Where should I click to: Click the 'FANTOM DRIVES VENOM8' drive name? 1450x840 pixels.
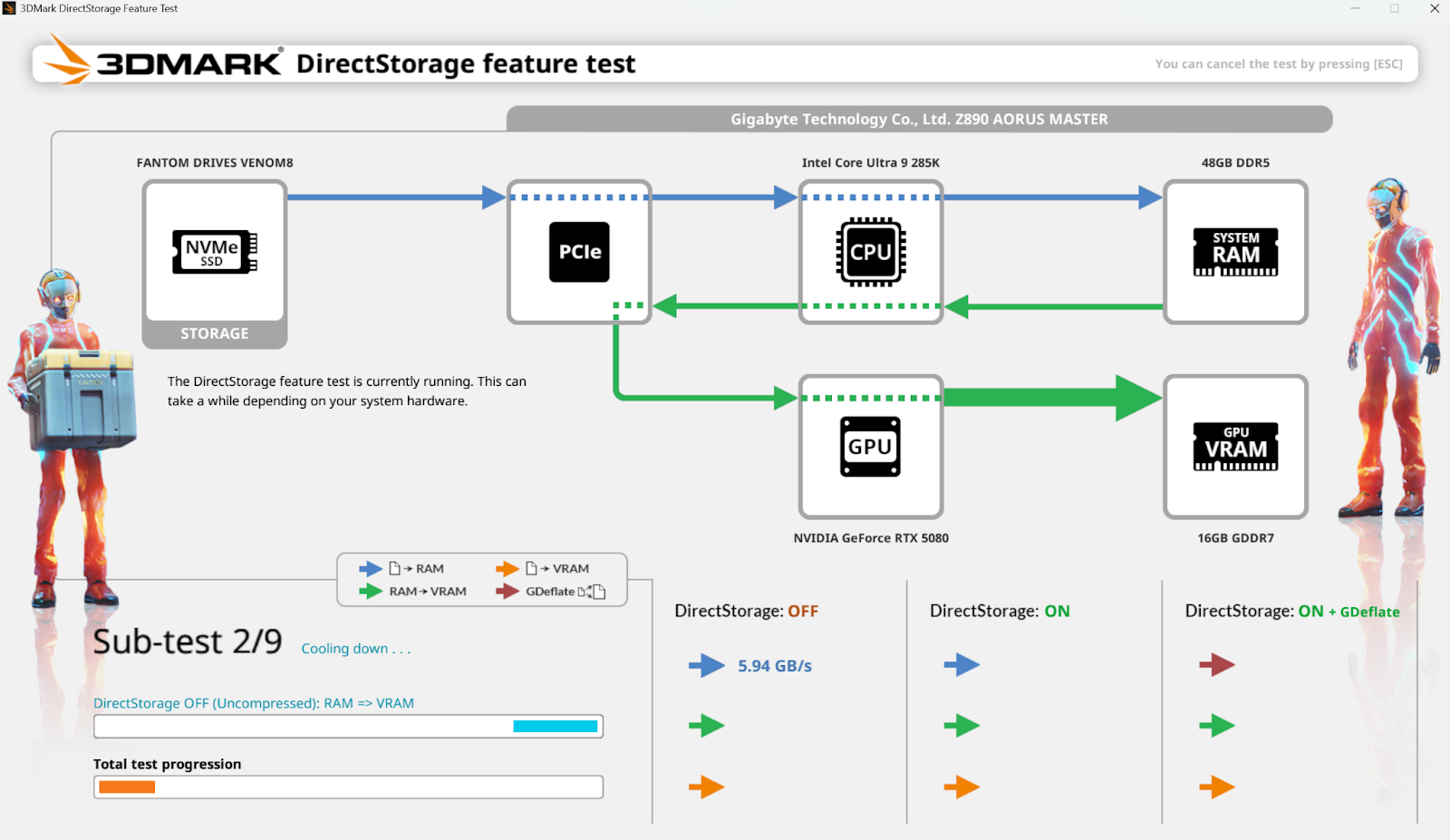[215, 163]
